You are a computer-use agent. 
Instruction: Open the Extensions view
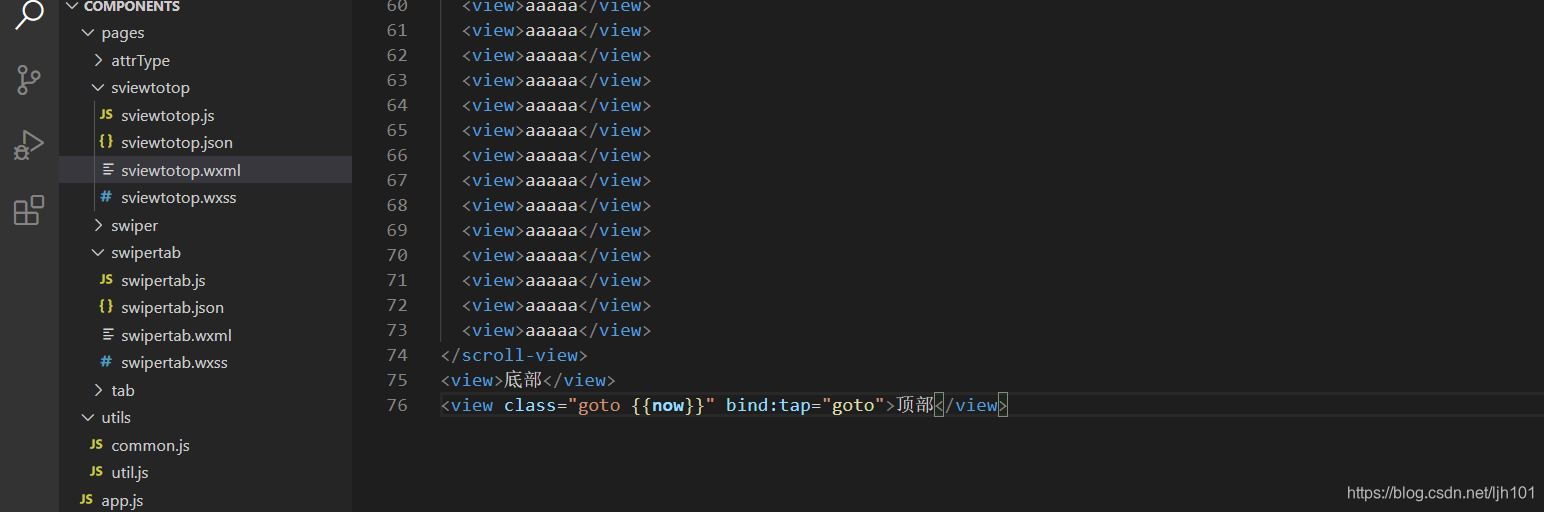click(x=29, y=210)
